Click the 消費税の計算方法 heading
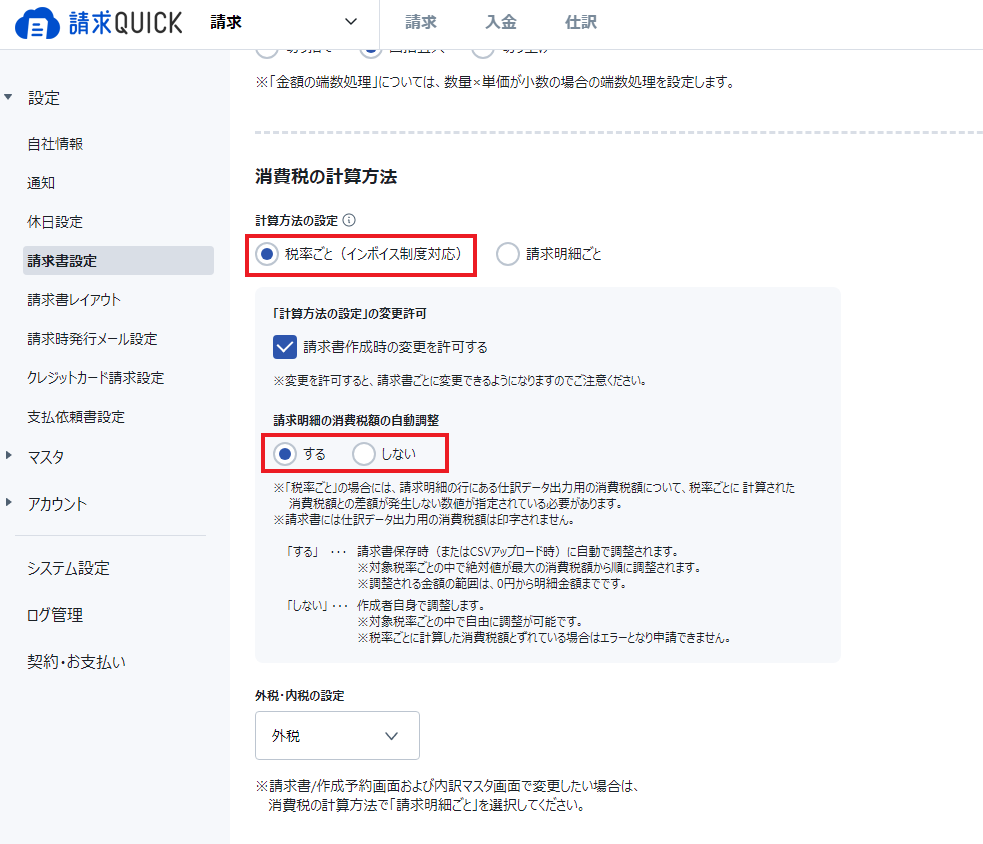Screen dimensions: 983x844 [x=326, y=176]
